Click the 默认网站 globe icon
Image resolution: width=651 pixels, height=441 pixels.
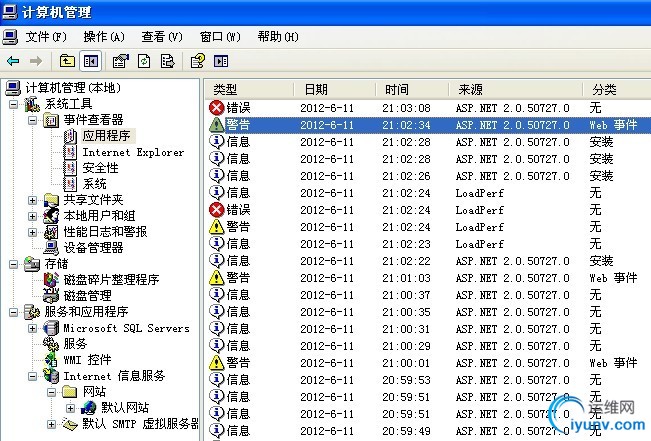pyautogui.click(x=88, y=408)
